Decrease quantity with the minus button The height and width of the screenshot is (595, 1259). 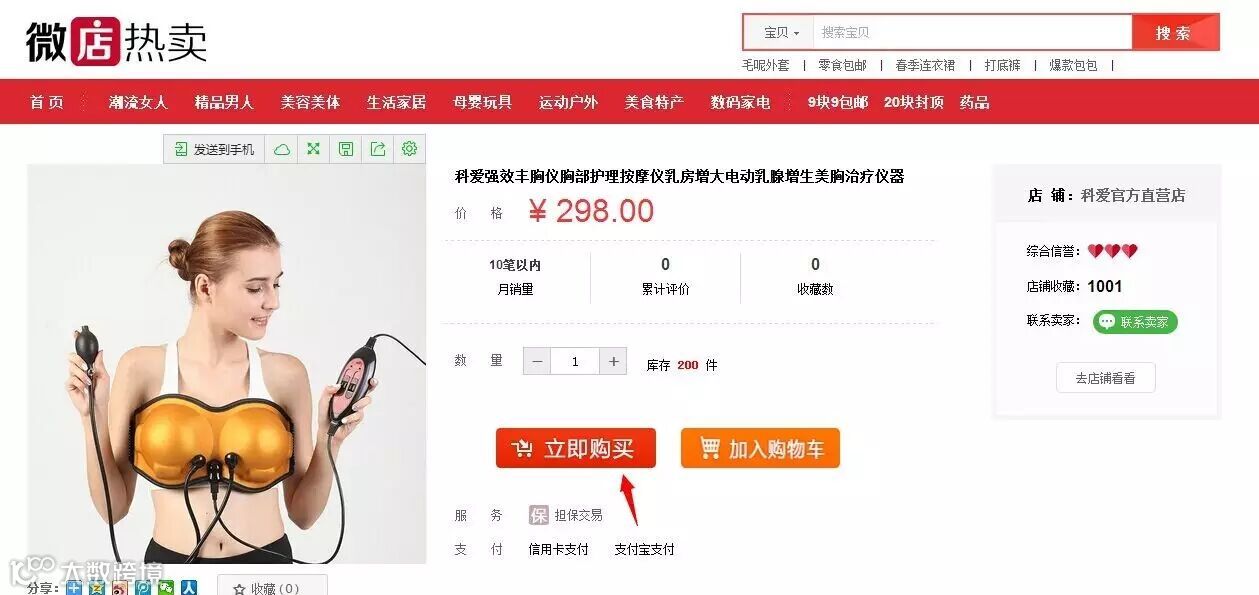537,361
